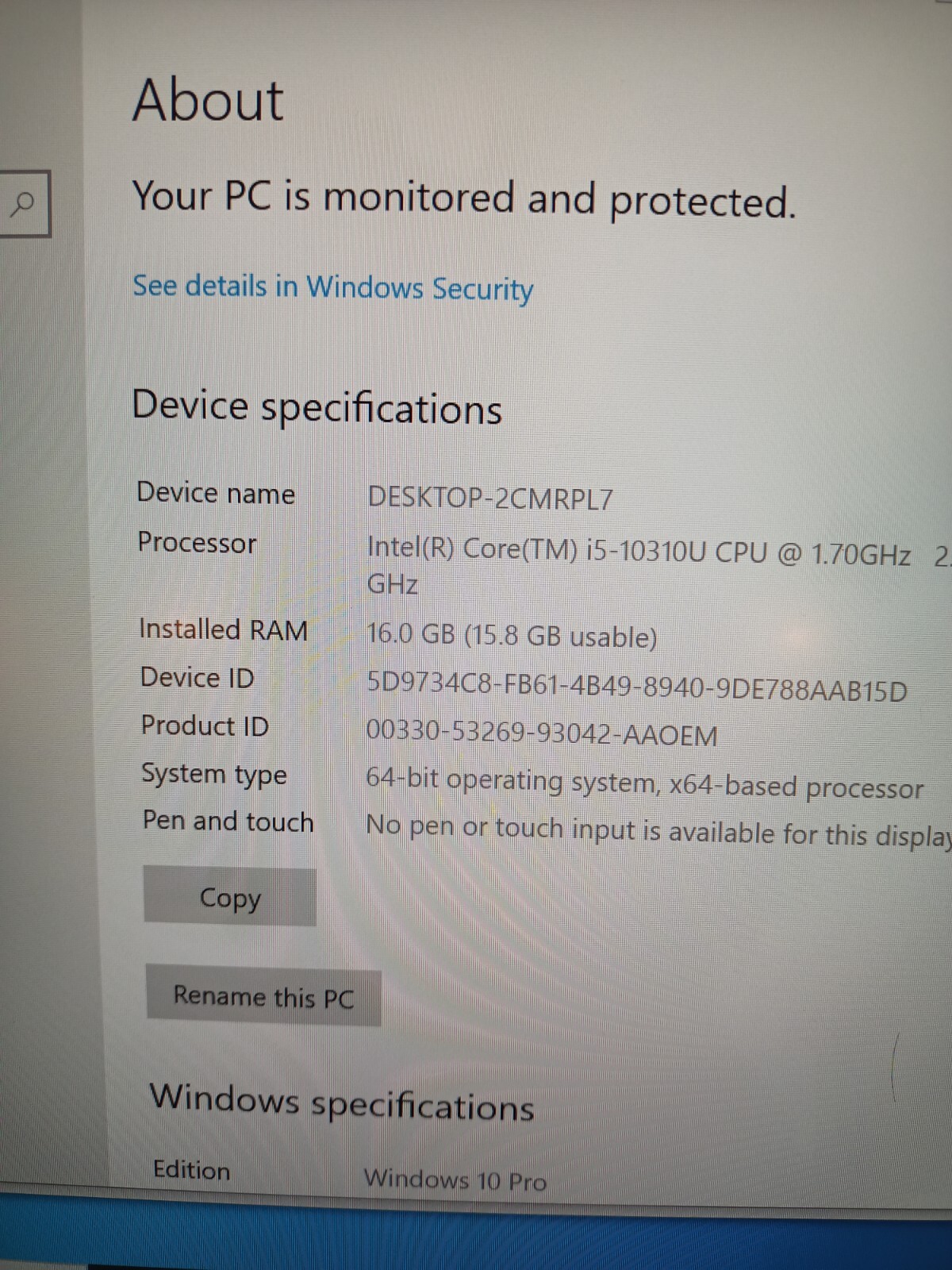Click the 'Your PC is monitored and protected' text
Image resolution: width=952 pixels, height=1270 pixels.
463,198
